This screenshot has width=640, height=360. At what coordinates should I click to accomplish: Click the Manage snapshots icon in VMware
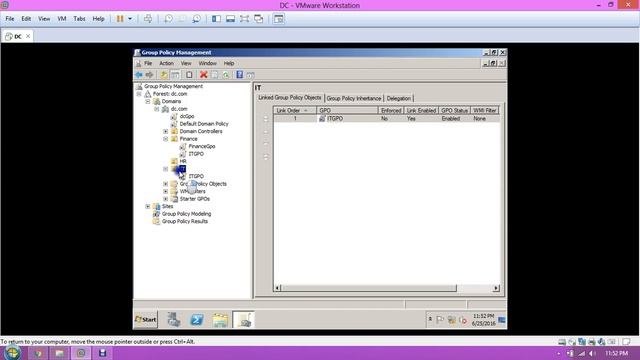[196, 19]
